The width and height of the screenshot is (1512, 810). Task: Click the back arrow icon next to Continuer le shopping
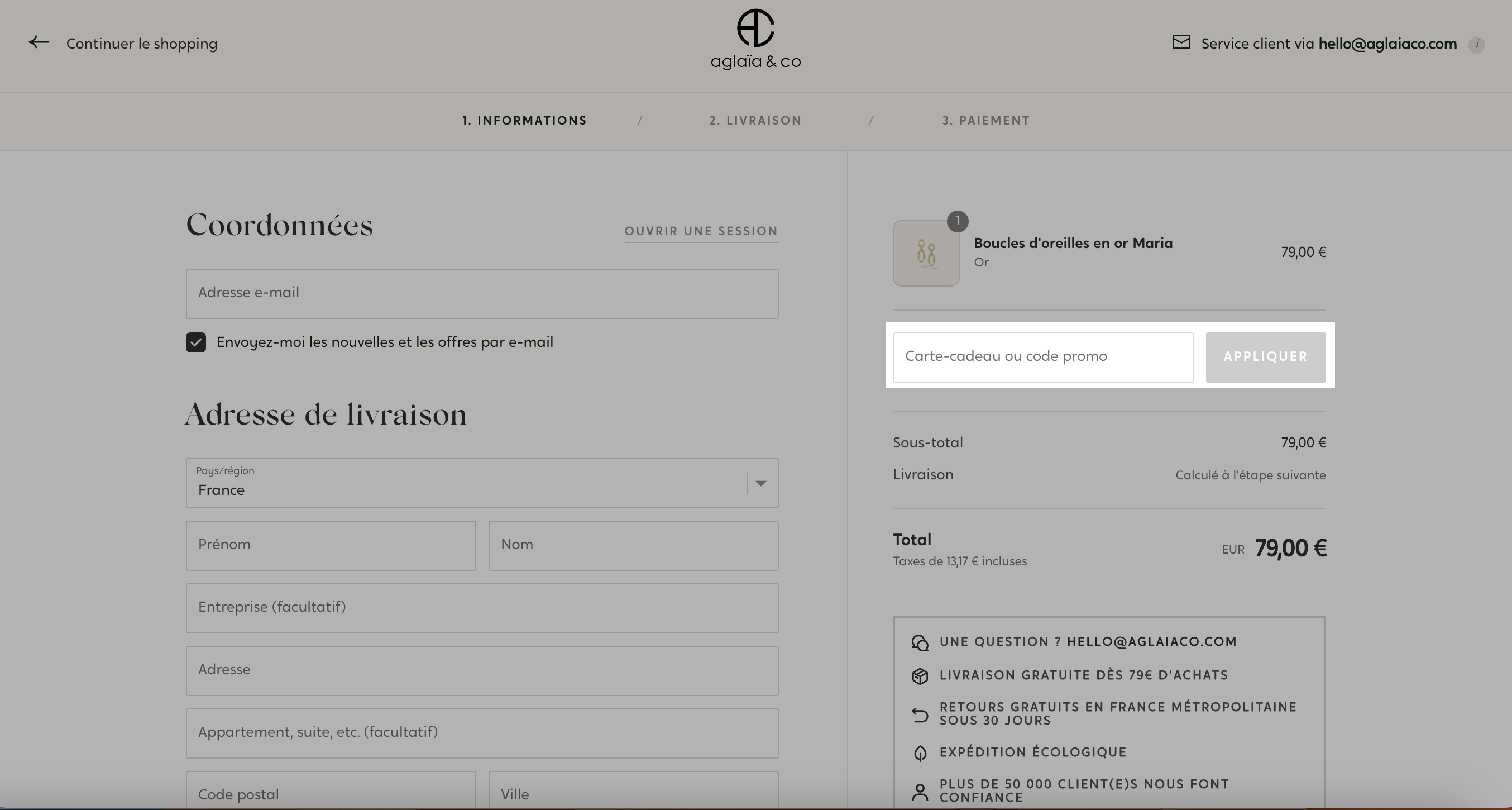[x=39, y=42]
